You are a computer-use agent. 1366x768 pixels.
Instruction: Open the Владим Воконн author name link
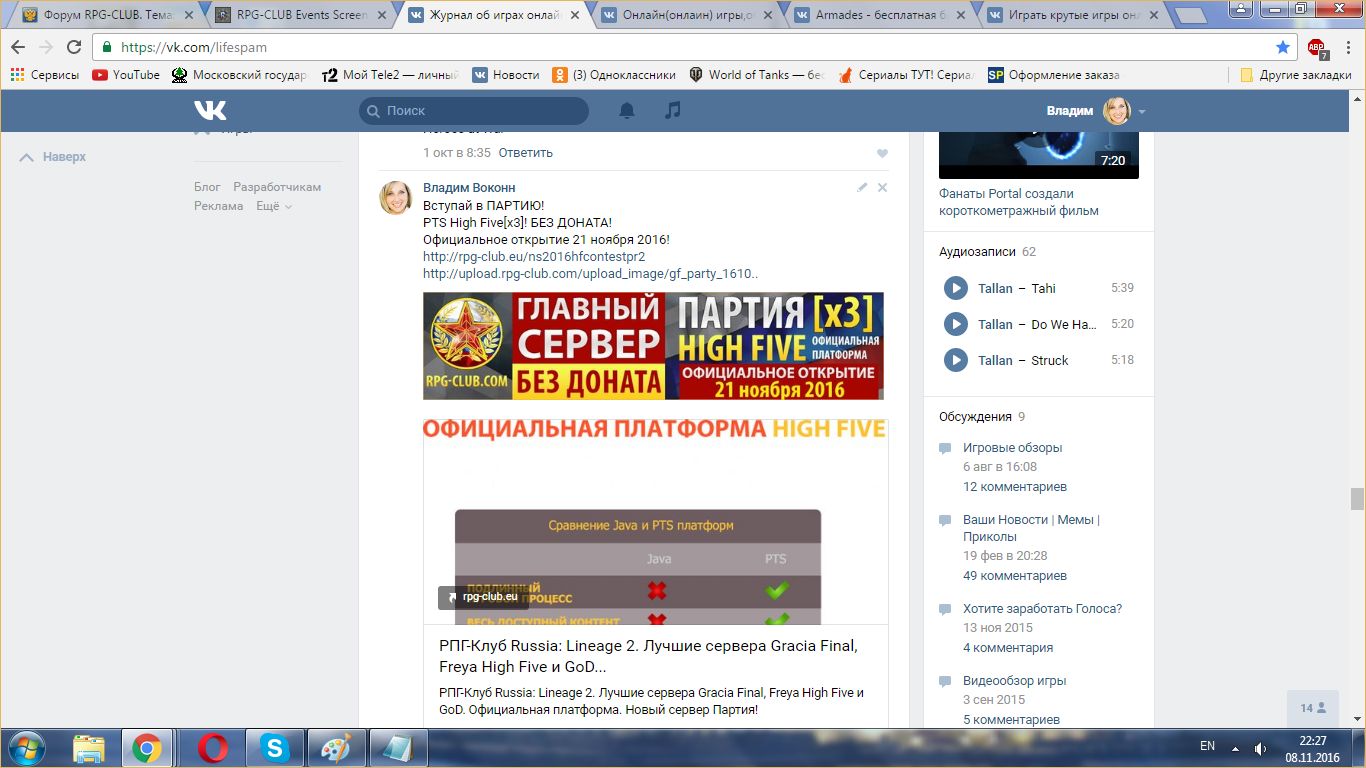469,187
